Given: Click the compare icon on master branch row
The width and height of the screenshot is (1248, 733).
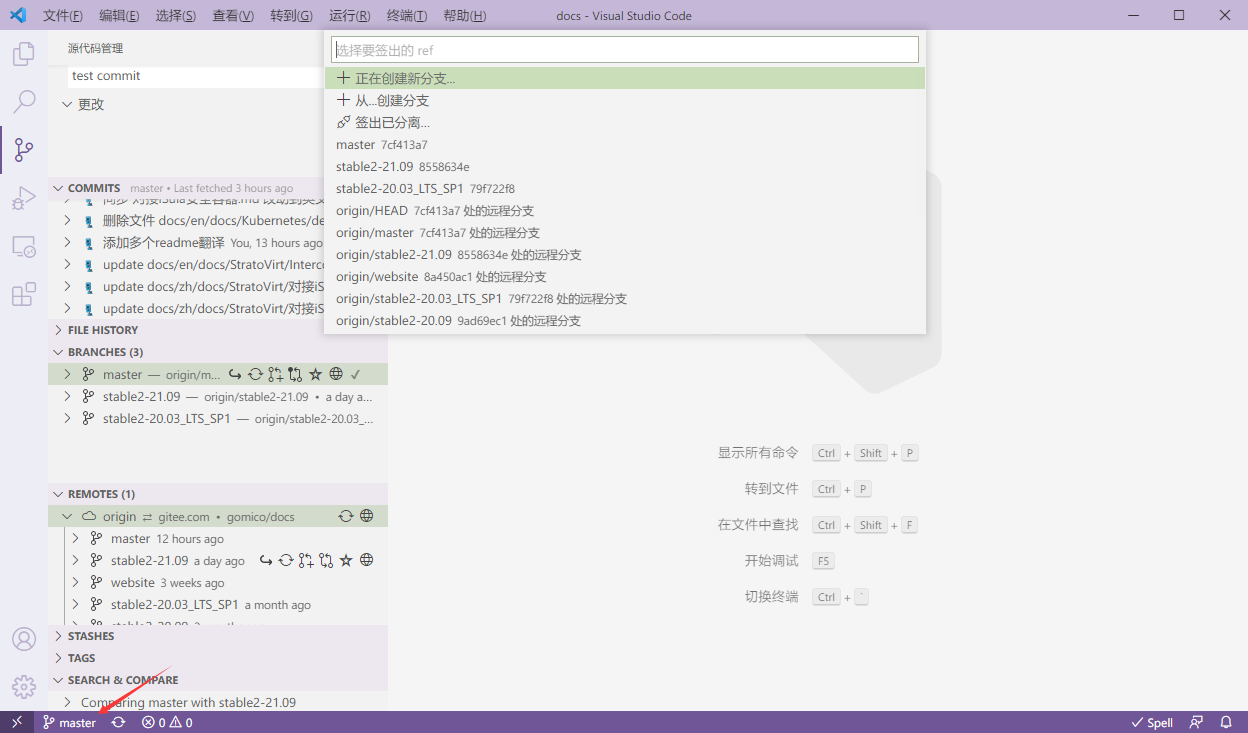Looking at the screenshot, I should [x=295, y=374].
